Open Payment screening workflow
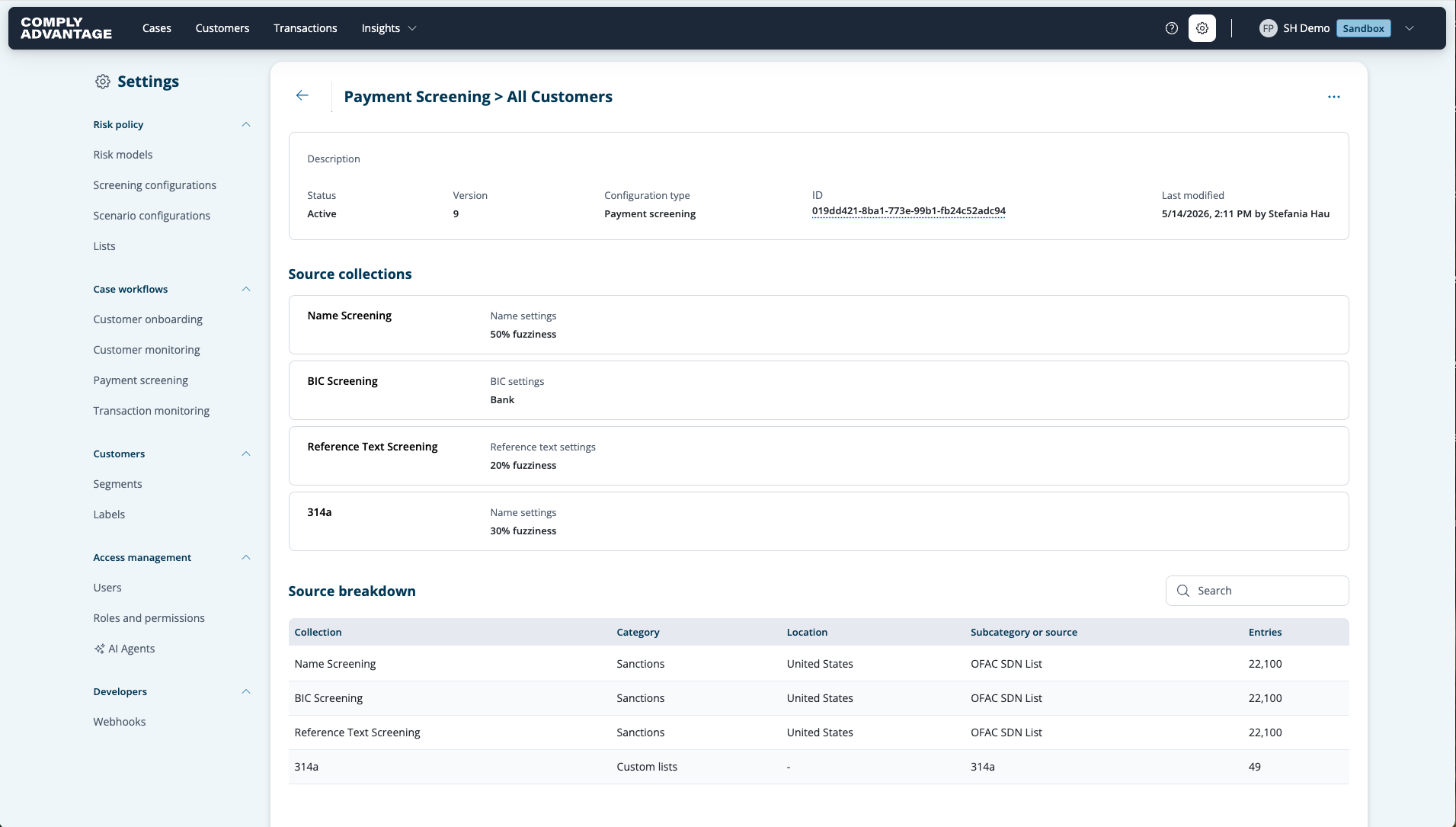 (140, 380)
